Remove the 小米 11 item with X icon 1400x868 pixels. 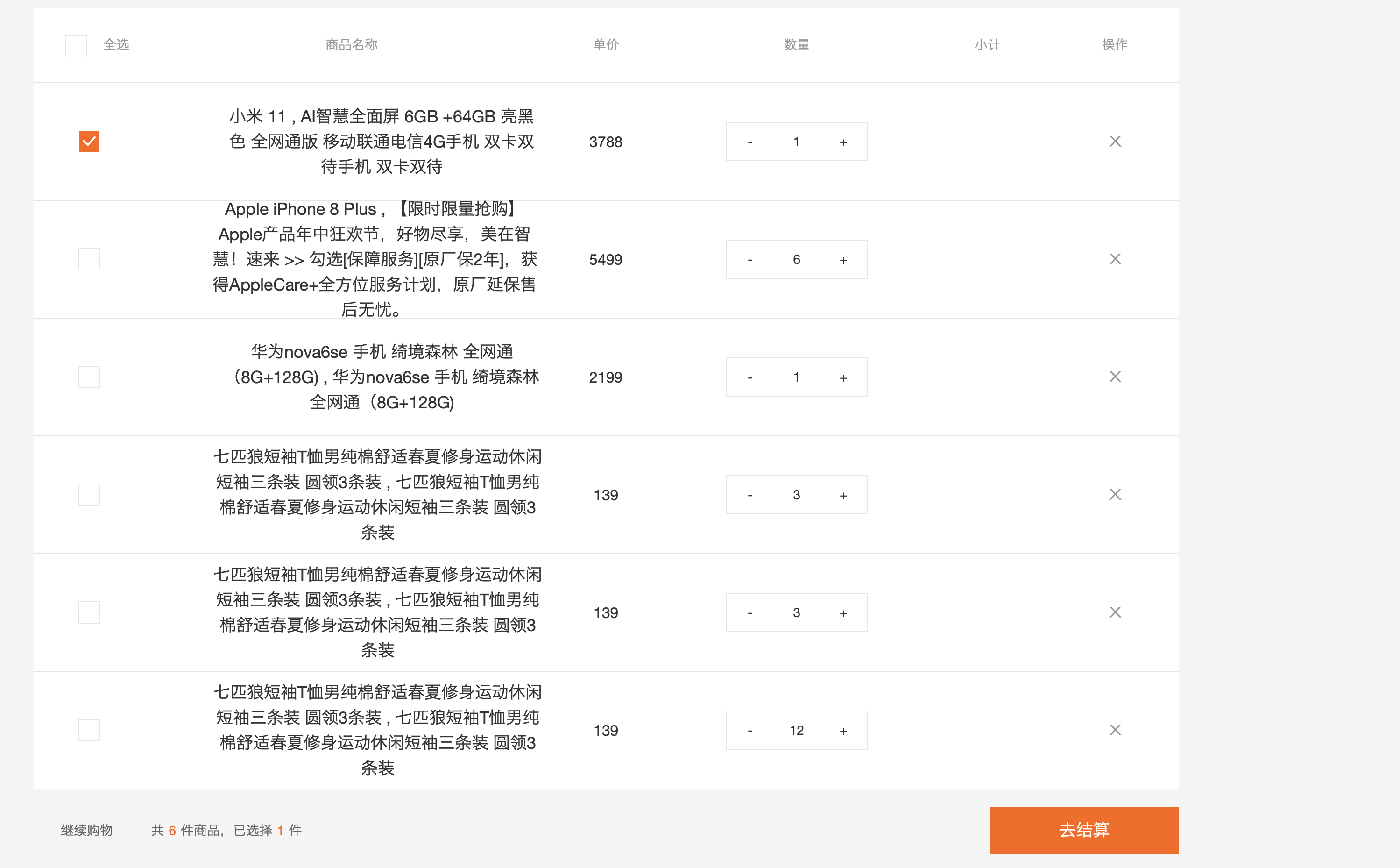tap(1114, 141)
